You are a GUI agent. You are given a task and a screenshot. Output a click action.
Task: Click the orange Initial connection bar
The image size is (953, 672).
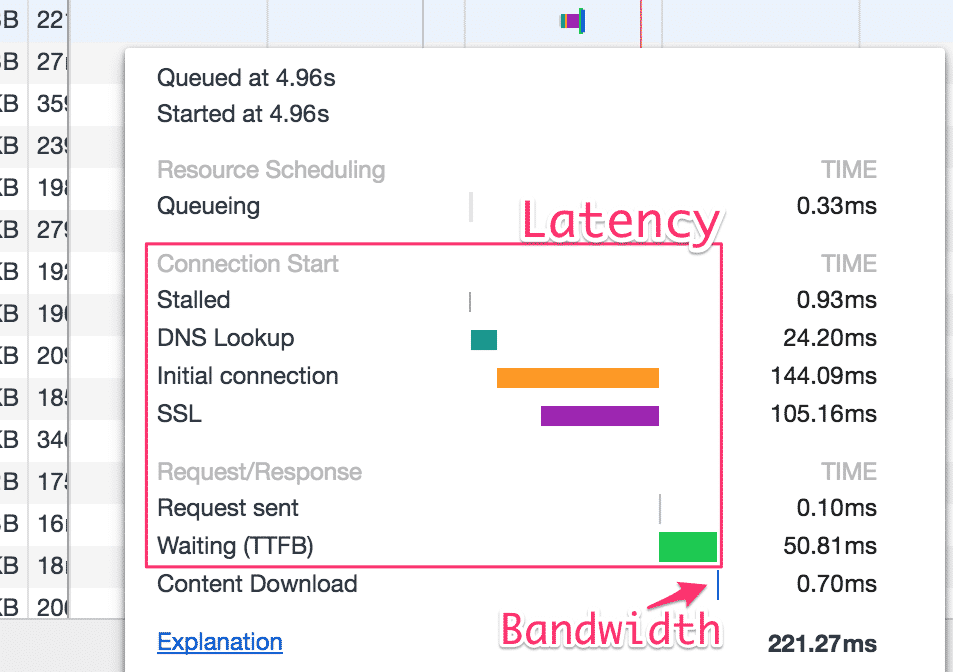[577, 378]
